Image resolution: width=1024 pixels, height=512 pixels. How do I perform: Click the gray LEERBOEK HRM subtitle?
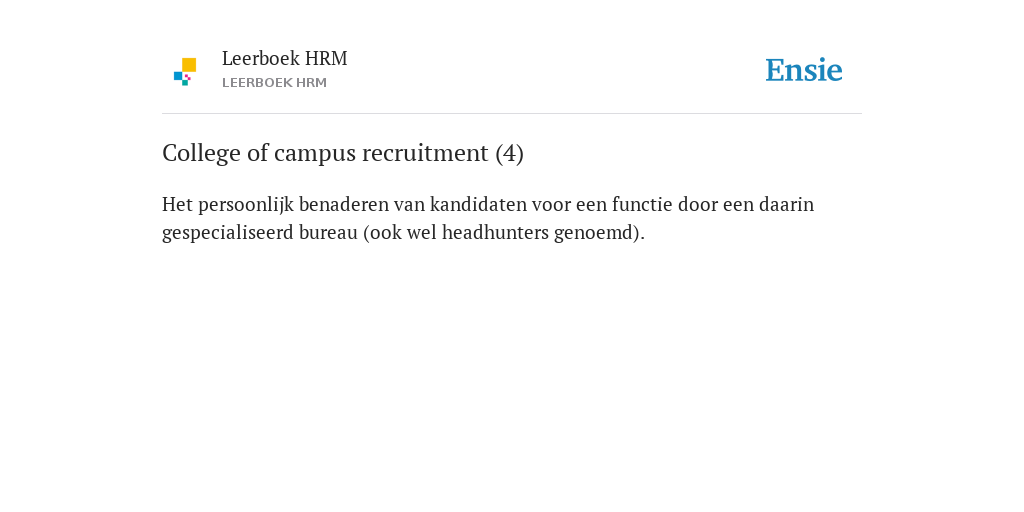click(274, 83)
